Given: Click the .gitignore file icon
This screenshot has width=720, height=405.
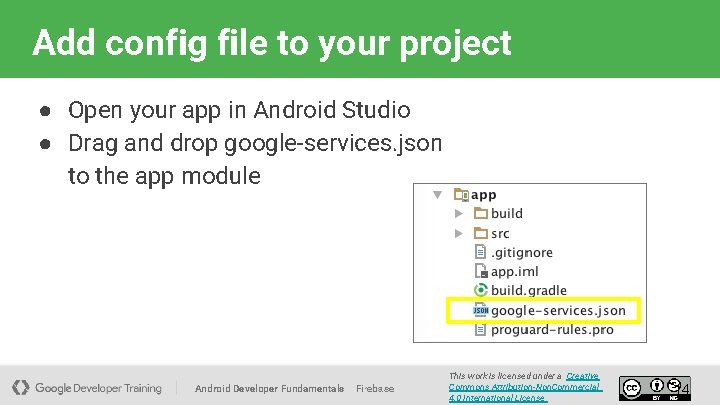Looking at the screenshot, I should tap(480, 252).
